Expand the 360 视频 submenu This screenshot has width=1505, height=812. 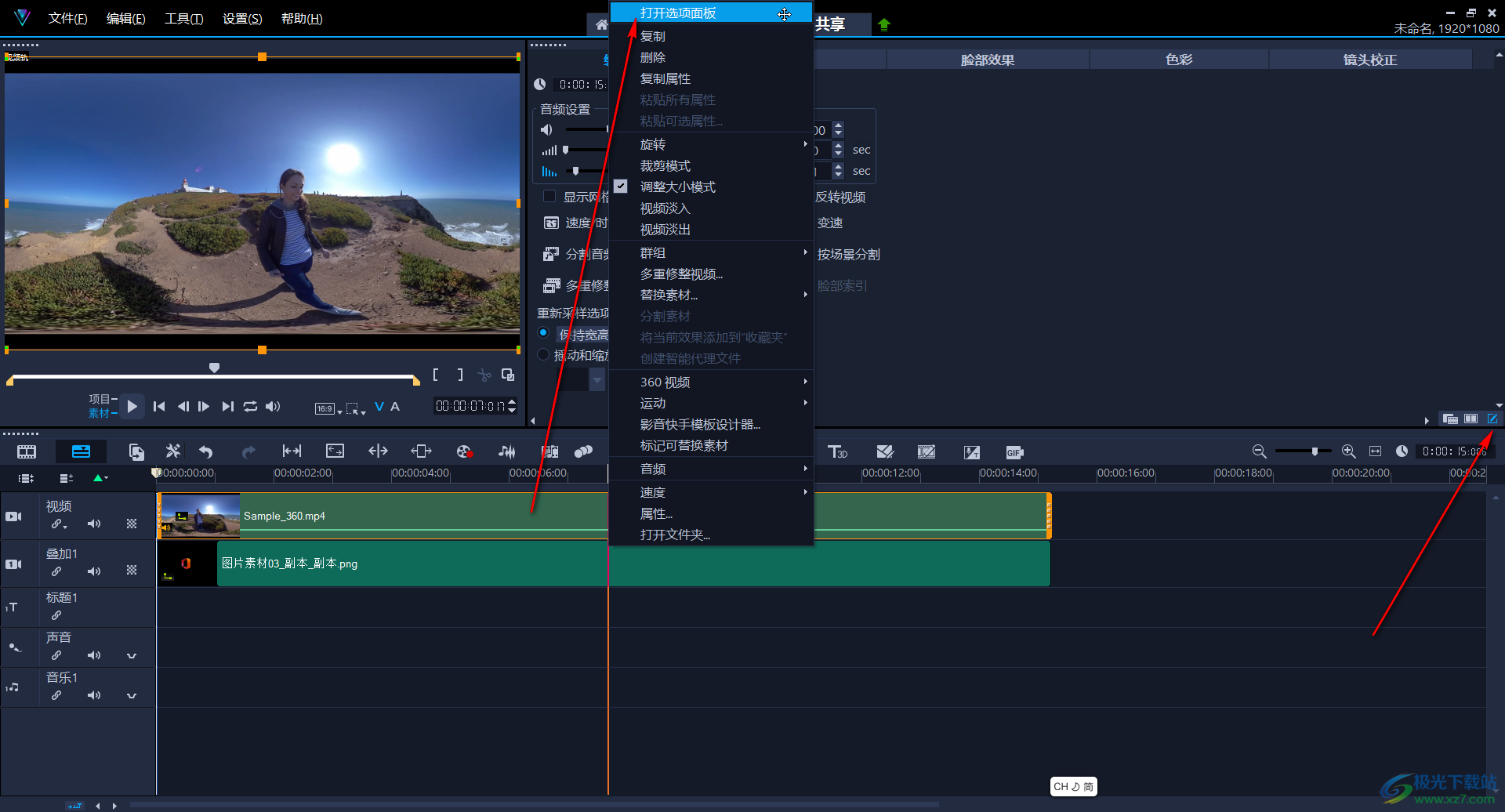click(x=711, y=382)
